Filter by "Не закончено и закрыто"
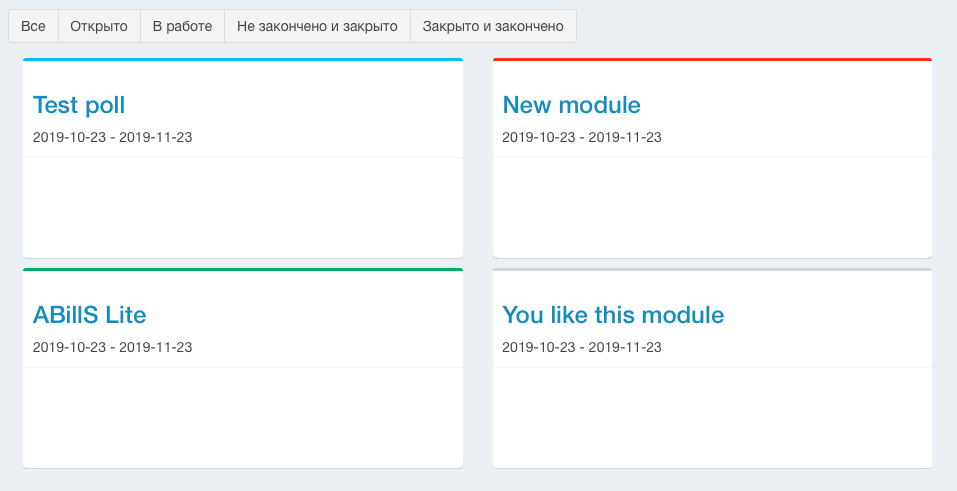 (x=317, y=26)
